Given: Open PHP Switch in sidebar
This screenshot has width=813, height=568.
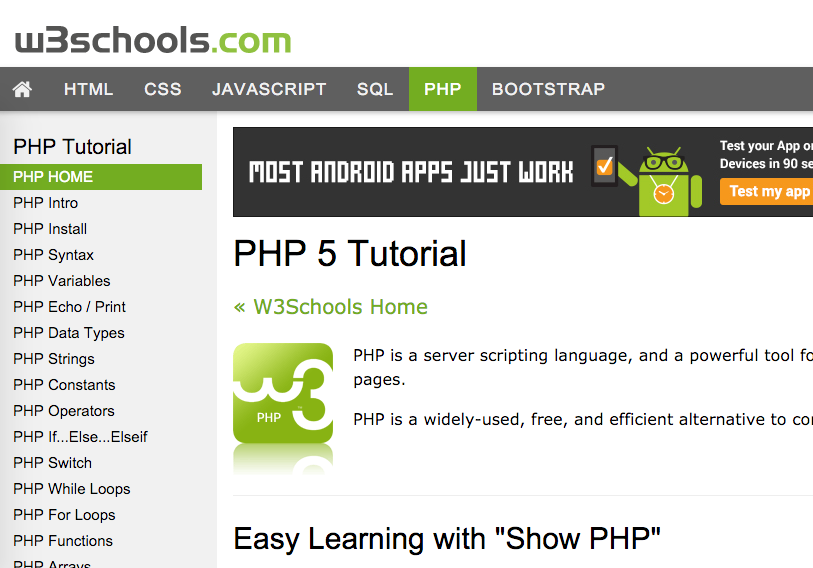Looking at the screenshot, I should point(52,462).
